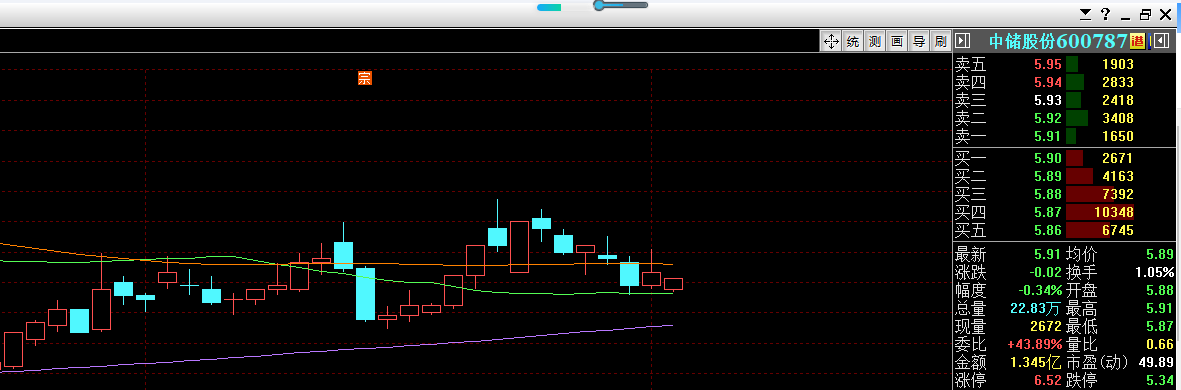Click the 买一 row label
This screenshot has height=390, width=1181.
coord(971,158)
